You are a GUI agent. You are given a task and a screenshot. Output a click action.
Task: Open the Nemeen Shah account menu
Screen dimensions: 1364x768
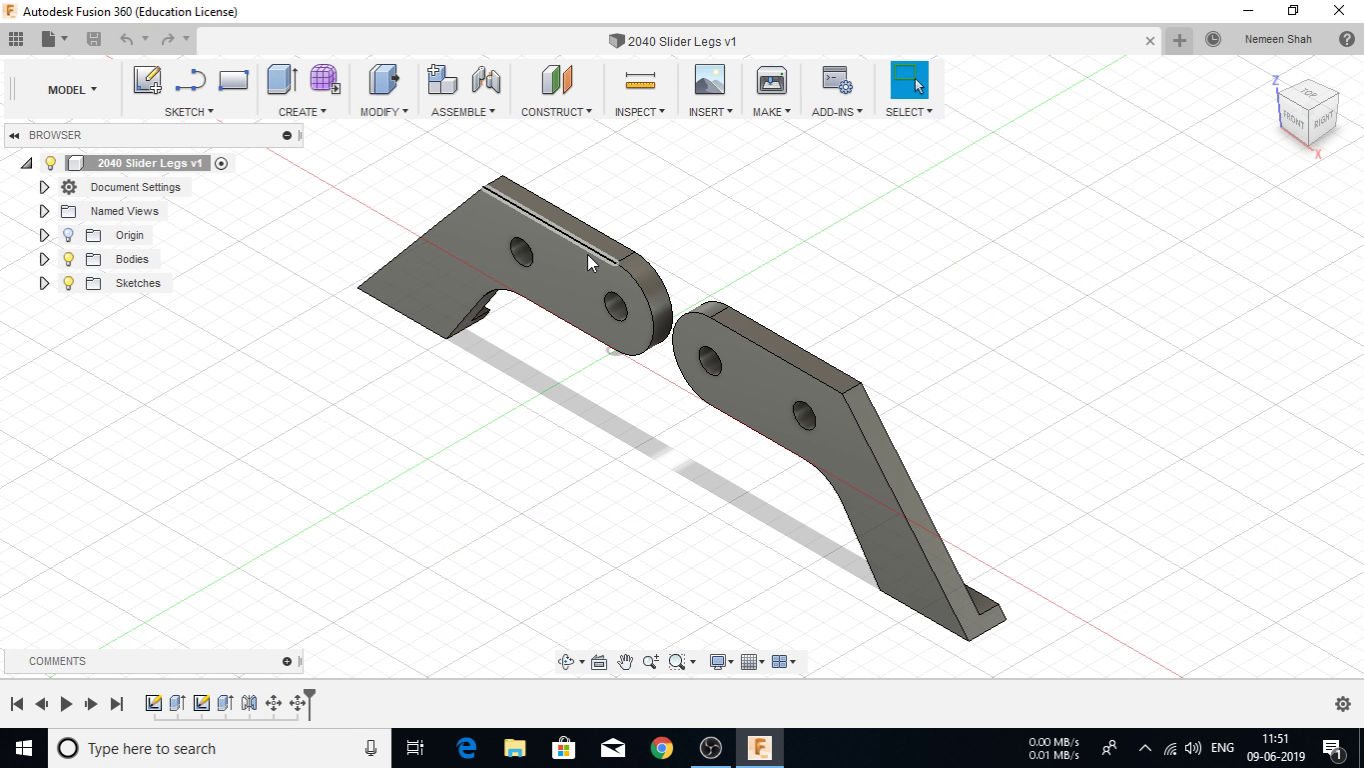1278,40
